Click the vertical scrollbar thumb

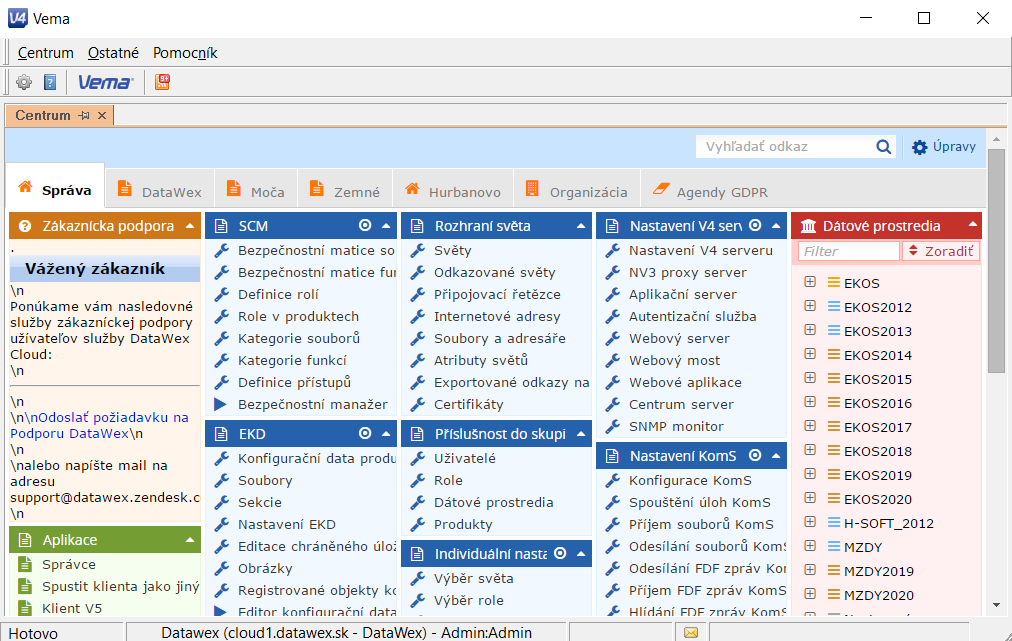[x=997, y=261]
